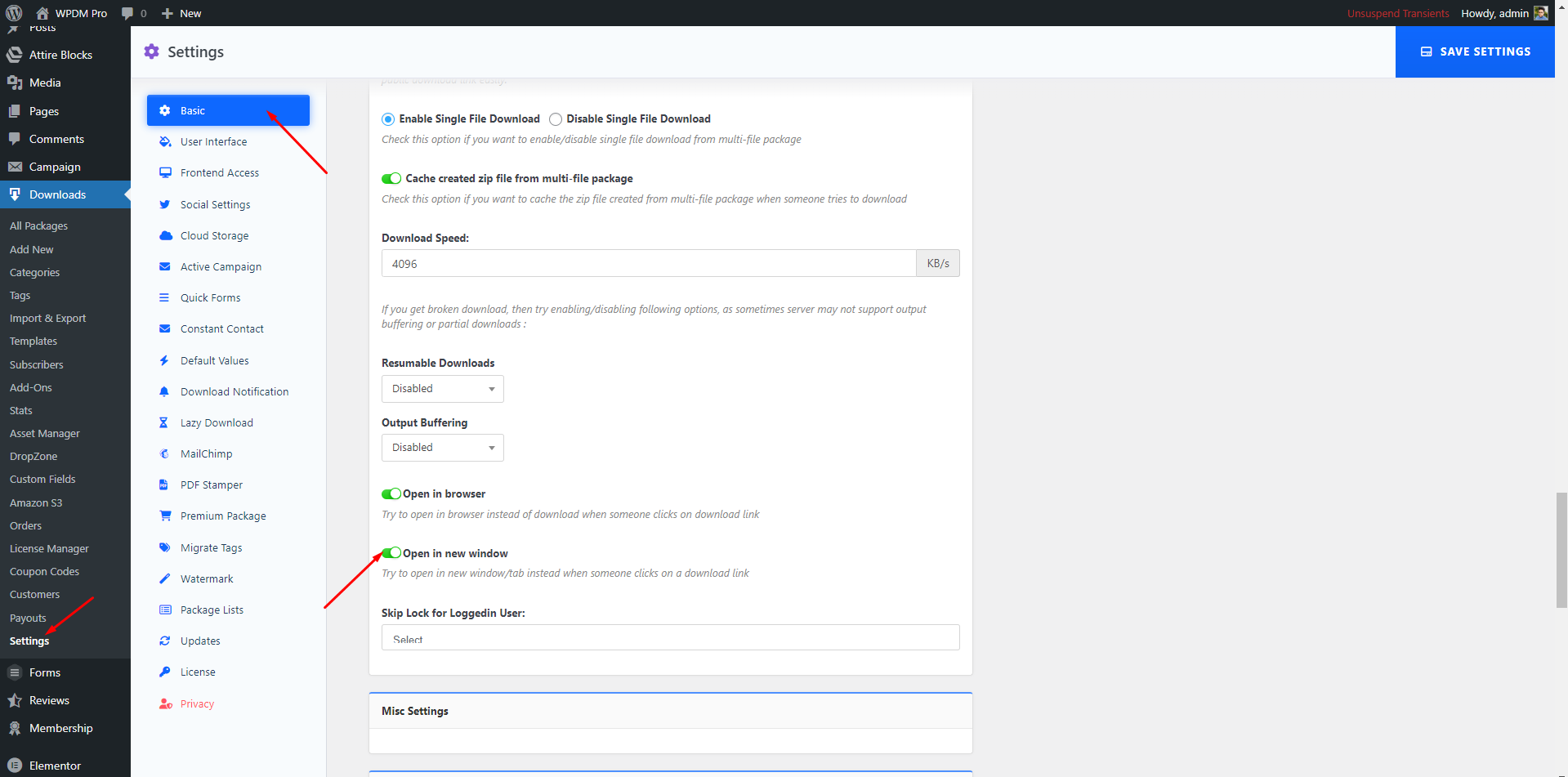The height and width of the screenshot is (777, 1568).
Task: Open the Import & Export link
Action: 47,318
